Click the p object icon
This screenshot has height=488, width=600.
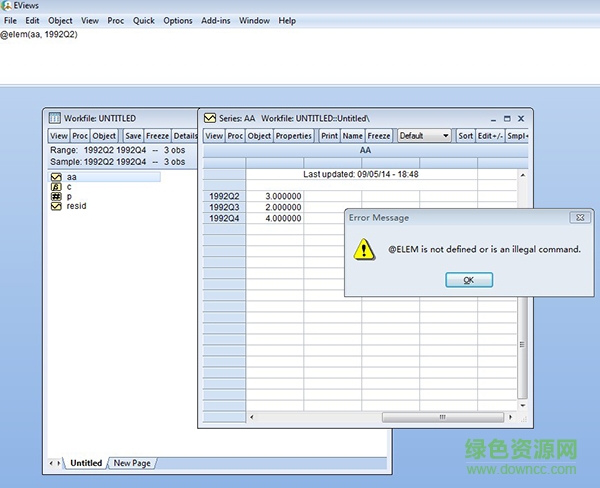click(x=56, y=197)
